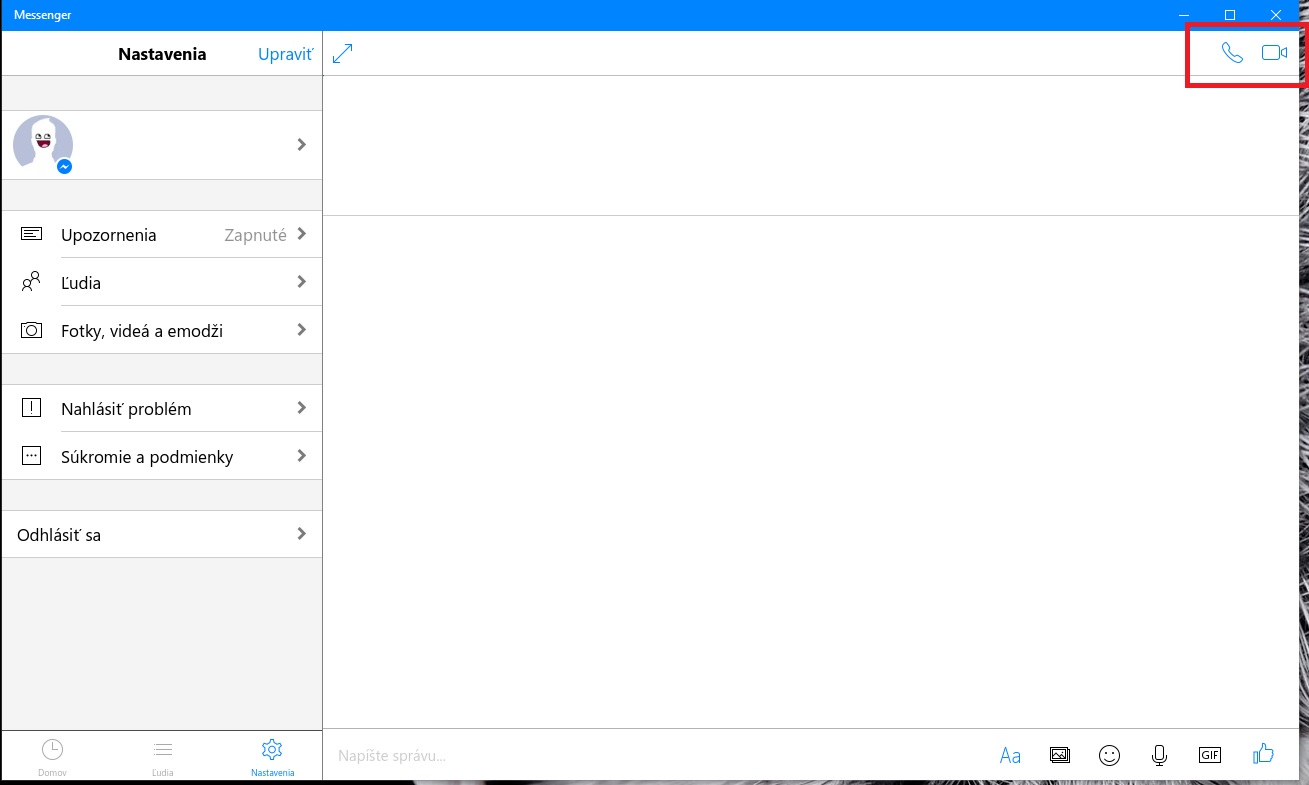Attach a photo using image icon

(1060, 755)
